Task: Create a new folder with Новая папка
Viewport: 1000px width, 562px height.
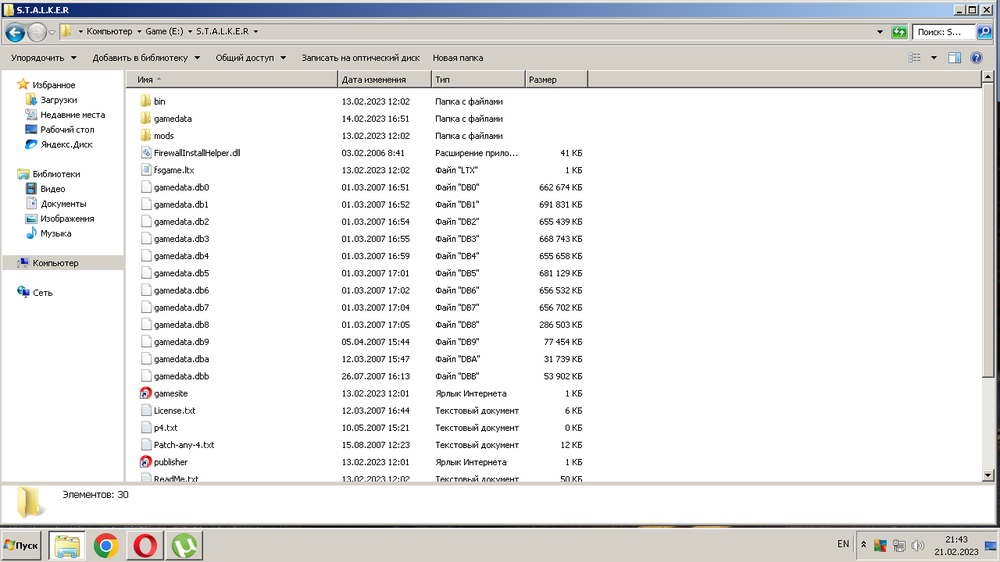Action: coord(458,58)
